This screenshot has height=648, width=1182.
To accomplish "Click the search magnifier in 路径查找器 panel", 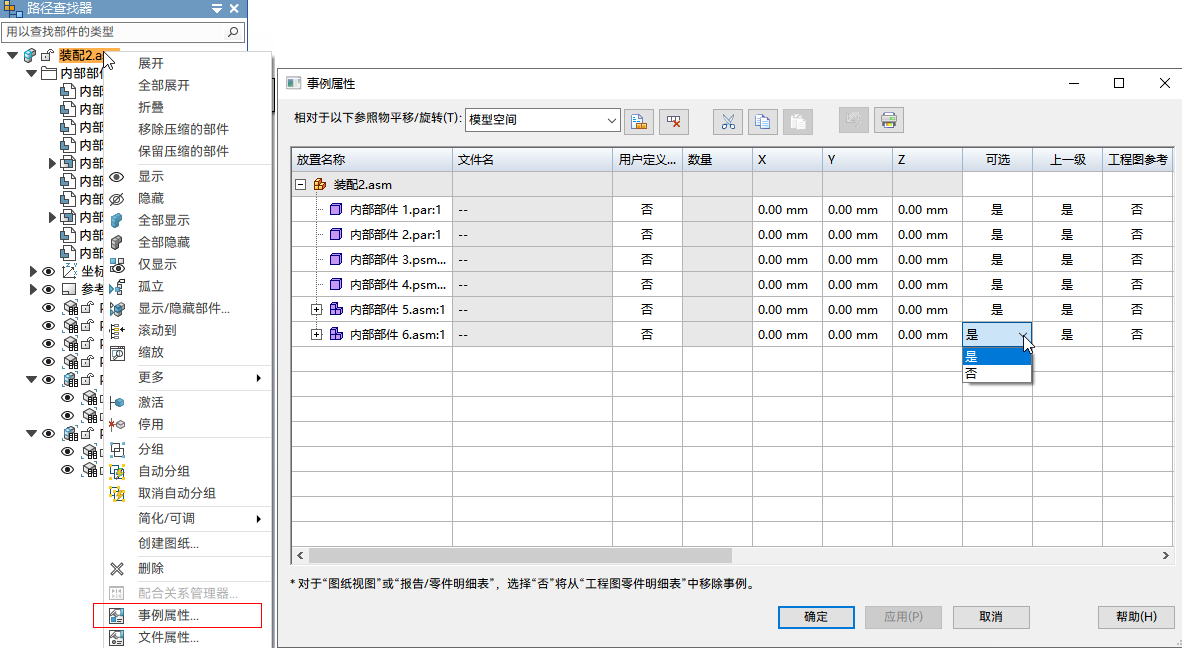I will pos(233,33).
